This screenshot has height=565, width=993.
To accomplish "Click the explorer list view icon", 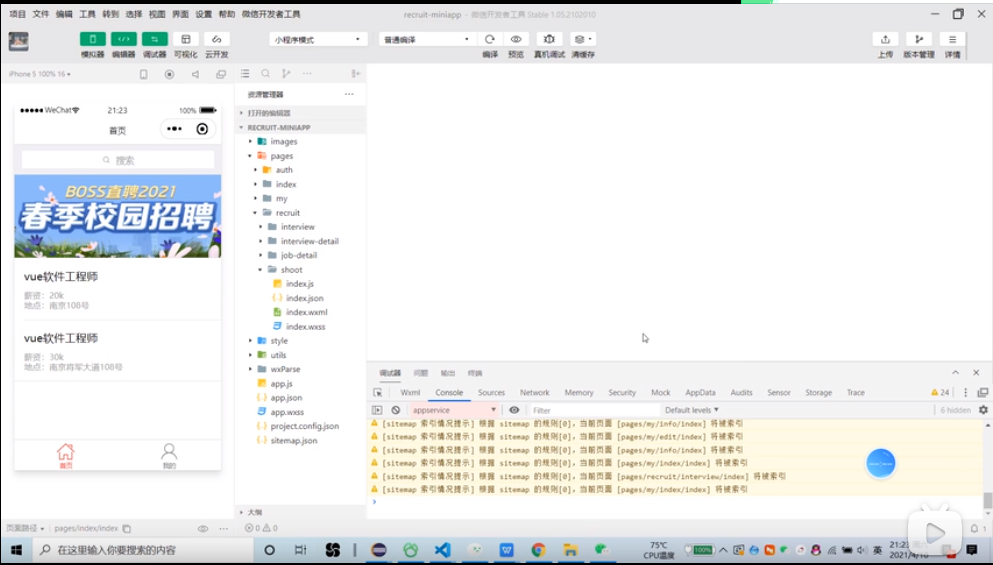I will (245, 73).
